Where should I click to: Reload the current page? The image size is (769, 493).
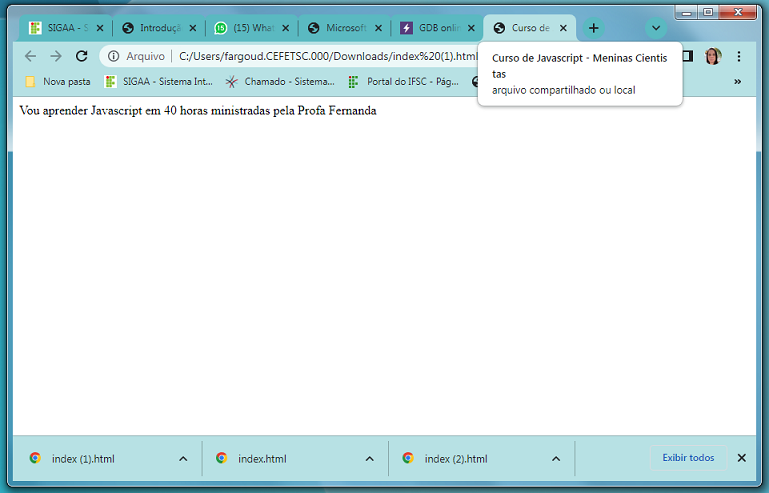coord(82,56)
